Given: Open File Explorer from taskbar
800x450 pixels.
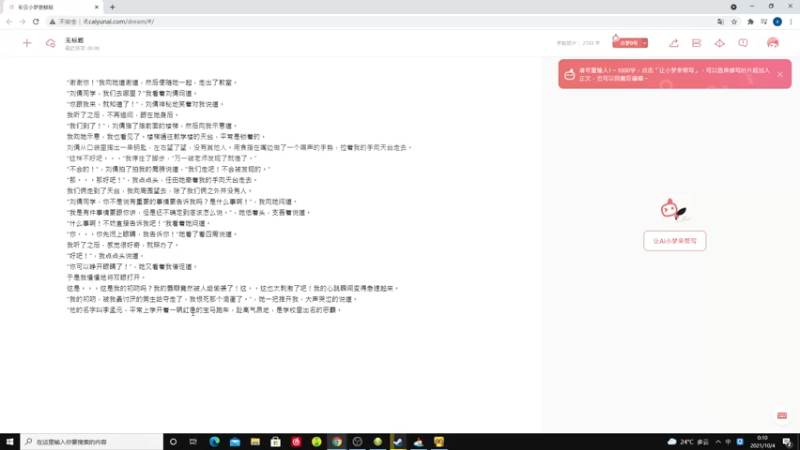Looking at the screenshot, I should point(255,442).
